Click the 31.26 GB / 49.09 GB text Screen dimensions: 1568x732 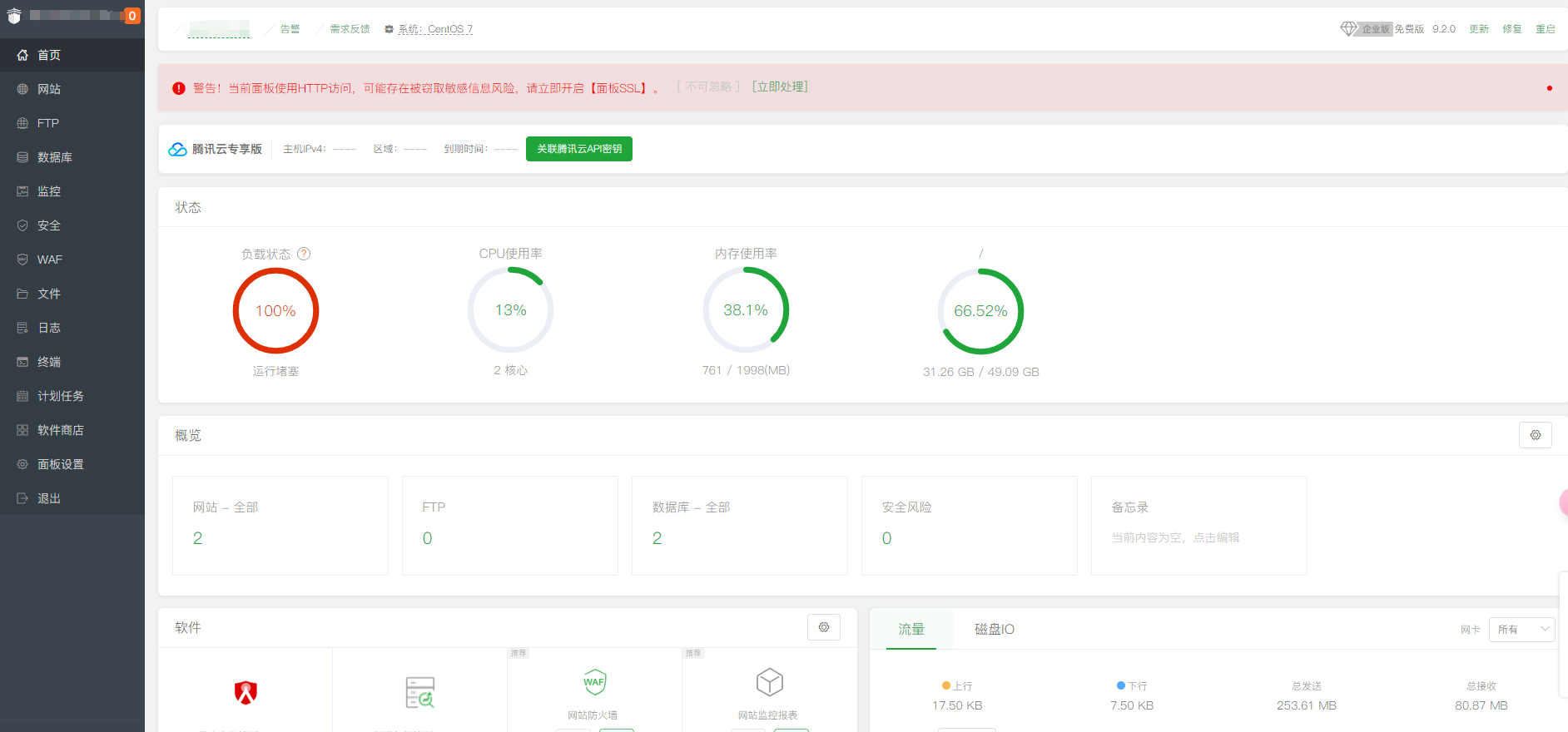click(x=981, y=372)
